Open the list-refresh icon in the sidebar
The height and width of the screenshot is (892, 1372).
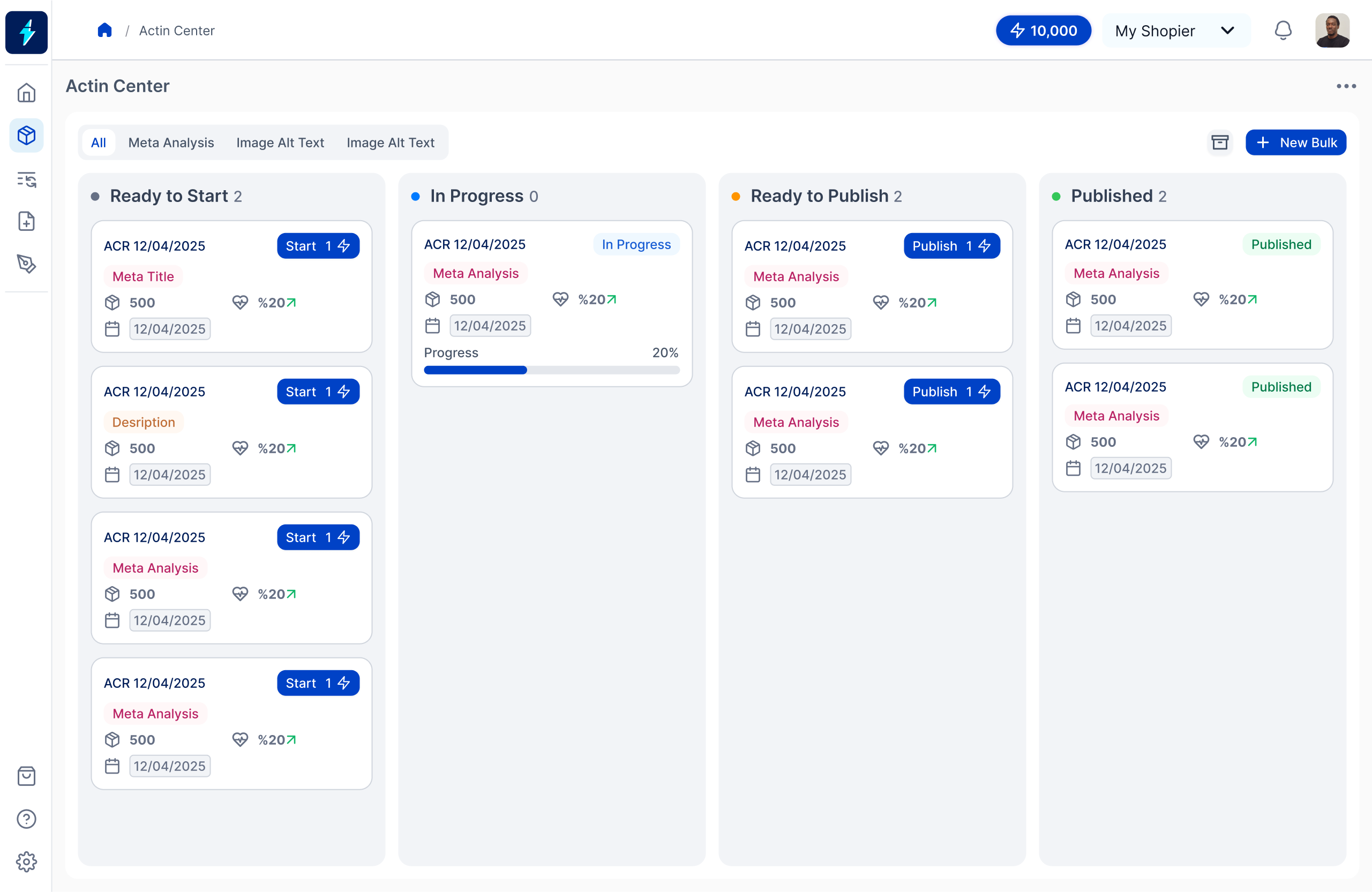pos(26,179)
